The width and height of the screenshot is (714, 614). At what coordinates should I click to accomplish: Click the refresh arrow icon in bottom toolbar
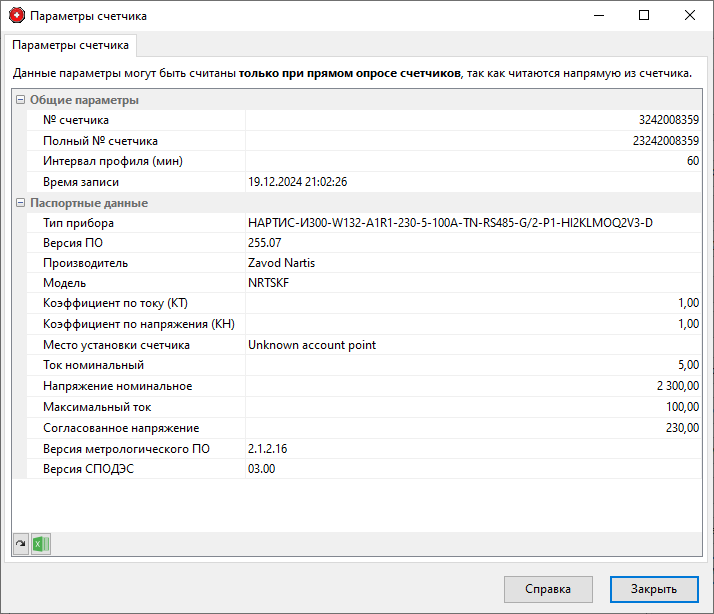pyautogui.click(x=21, y=544)
